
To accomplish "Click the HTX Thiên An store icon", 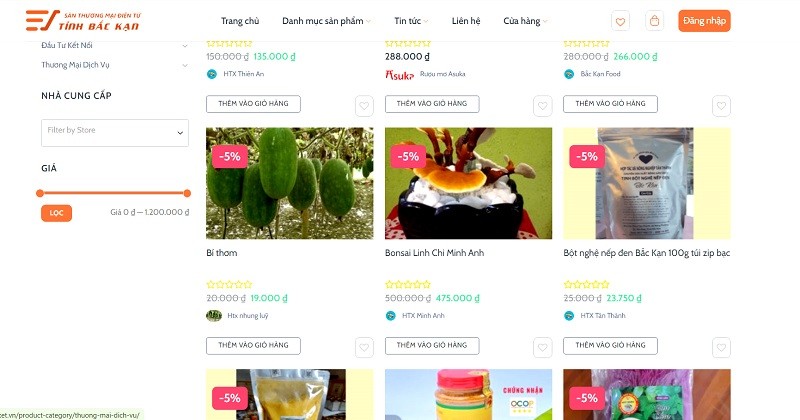I will click(211, 74).
